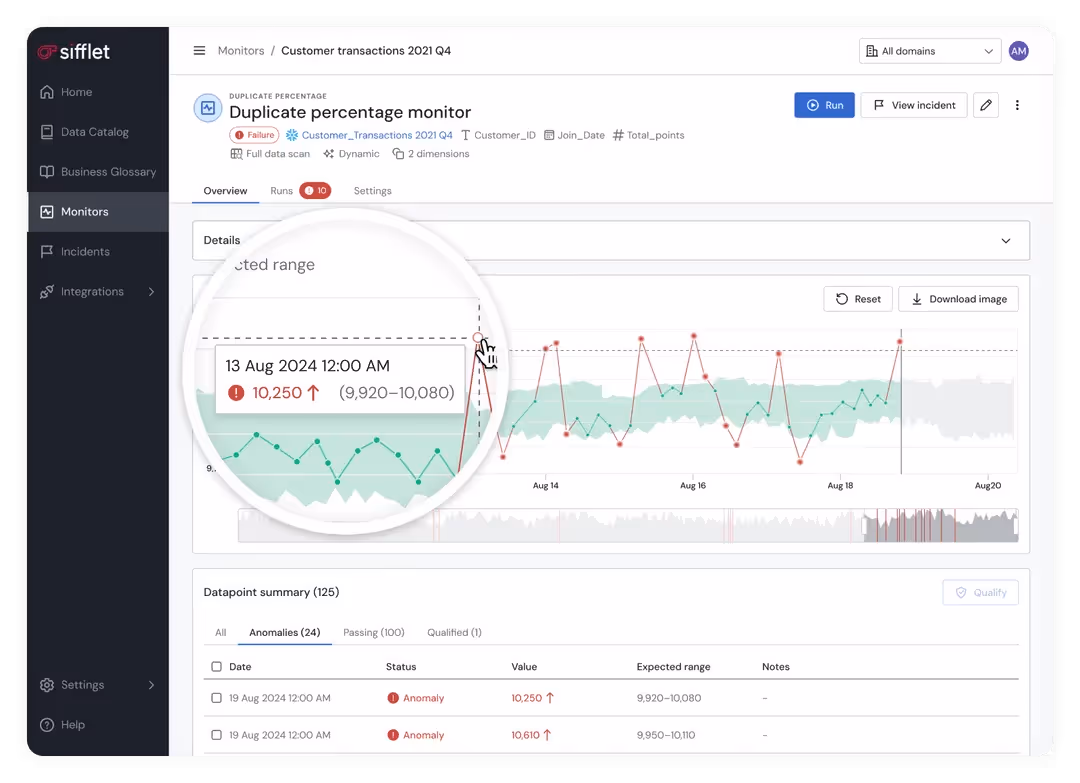The image size is (1080, 783).
Task: Click the red 10 badge on Runs
Action: pyautogui.click(x=315, y=191)
